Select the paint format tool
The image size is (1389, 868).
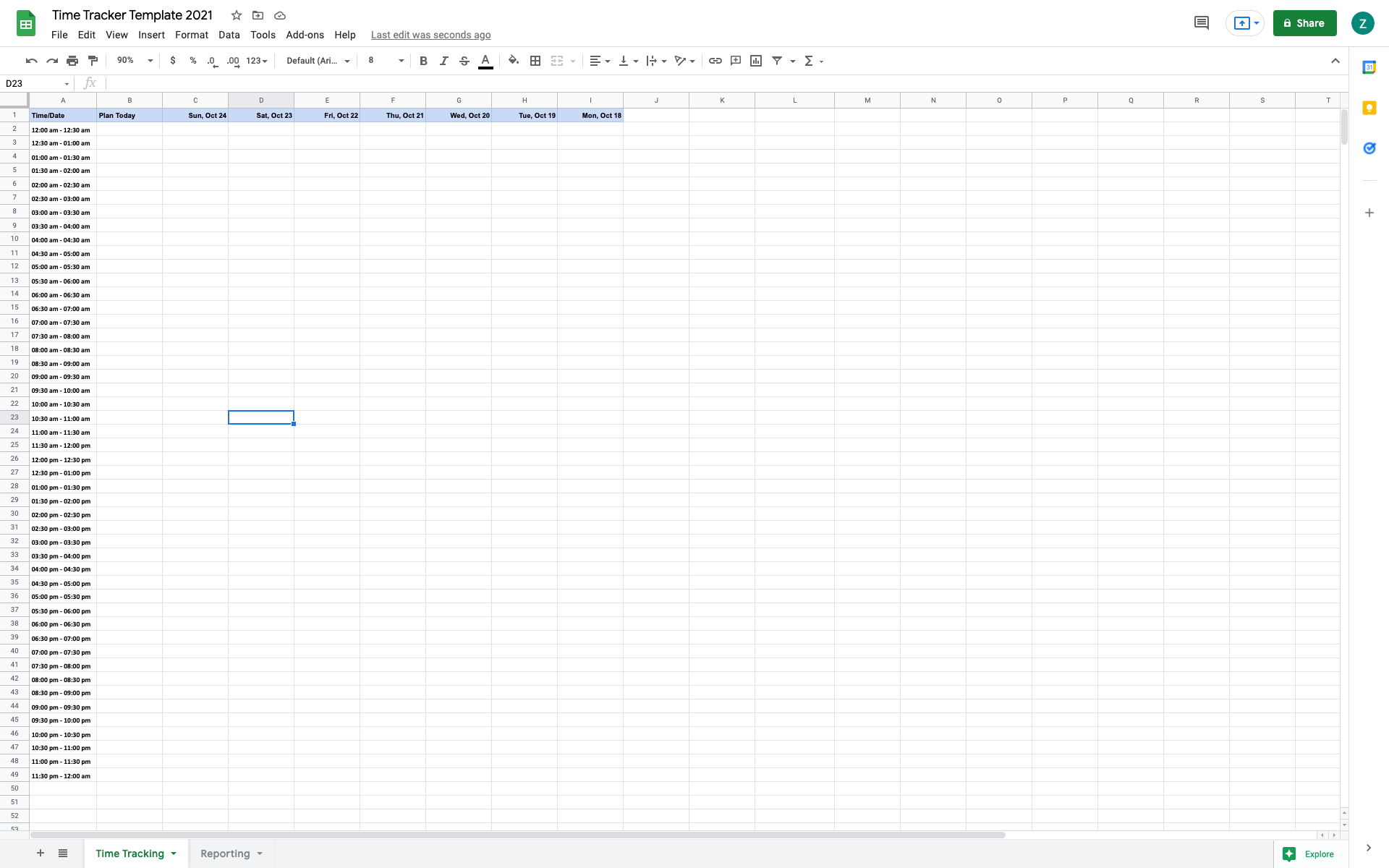(x=93, y=61)
